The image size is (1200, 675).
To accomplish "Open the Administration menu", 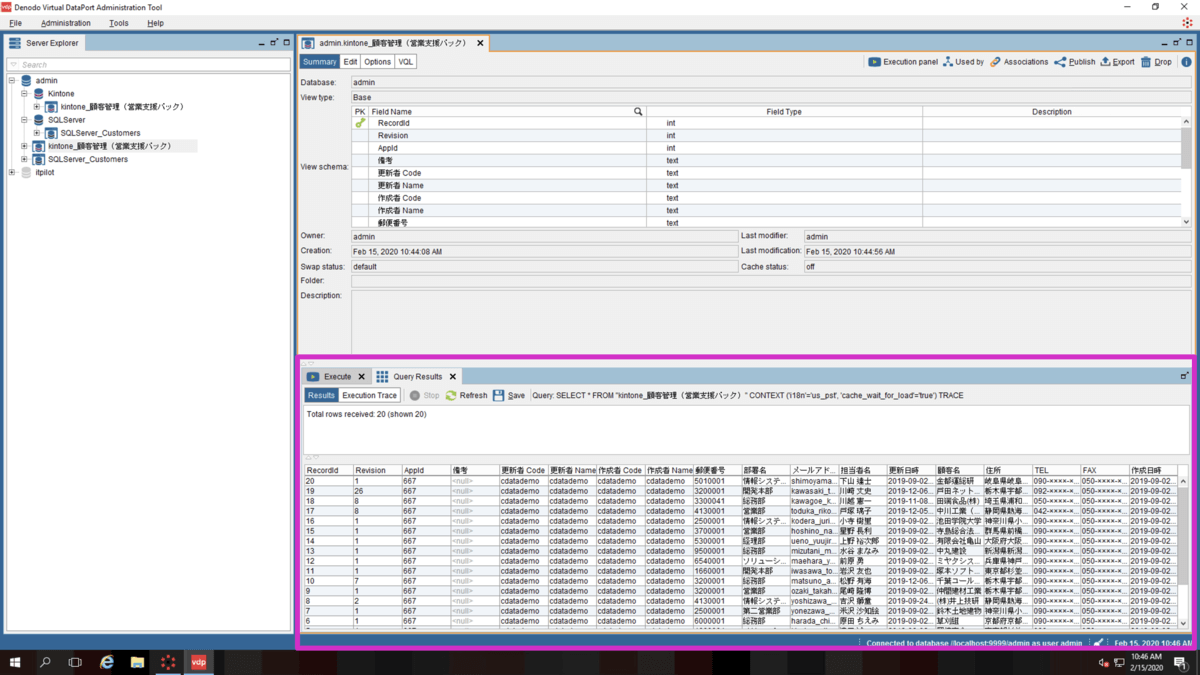I will point(66,23).
